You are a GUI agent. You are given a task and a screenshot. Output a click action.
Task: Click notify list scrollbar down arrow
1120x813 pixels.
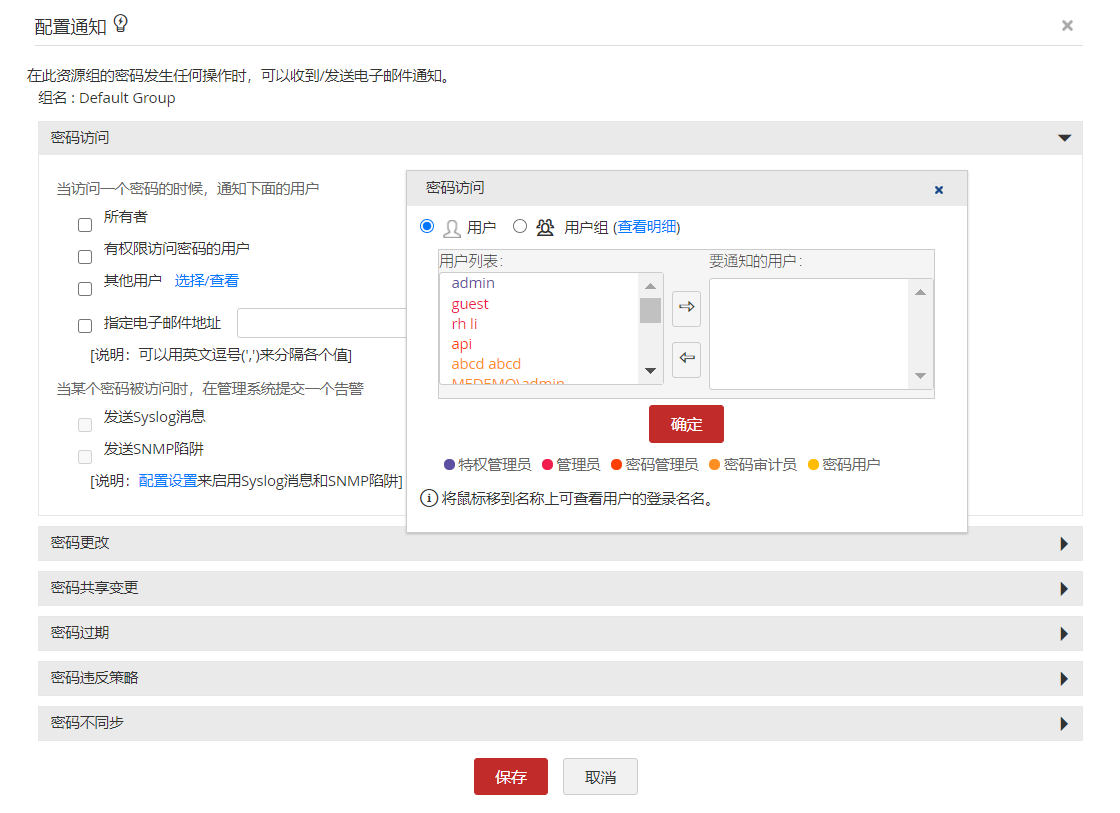coord(920,376)
